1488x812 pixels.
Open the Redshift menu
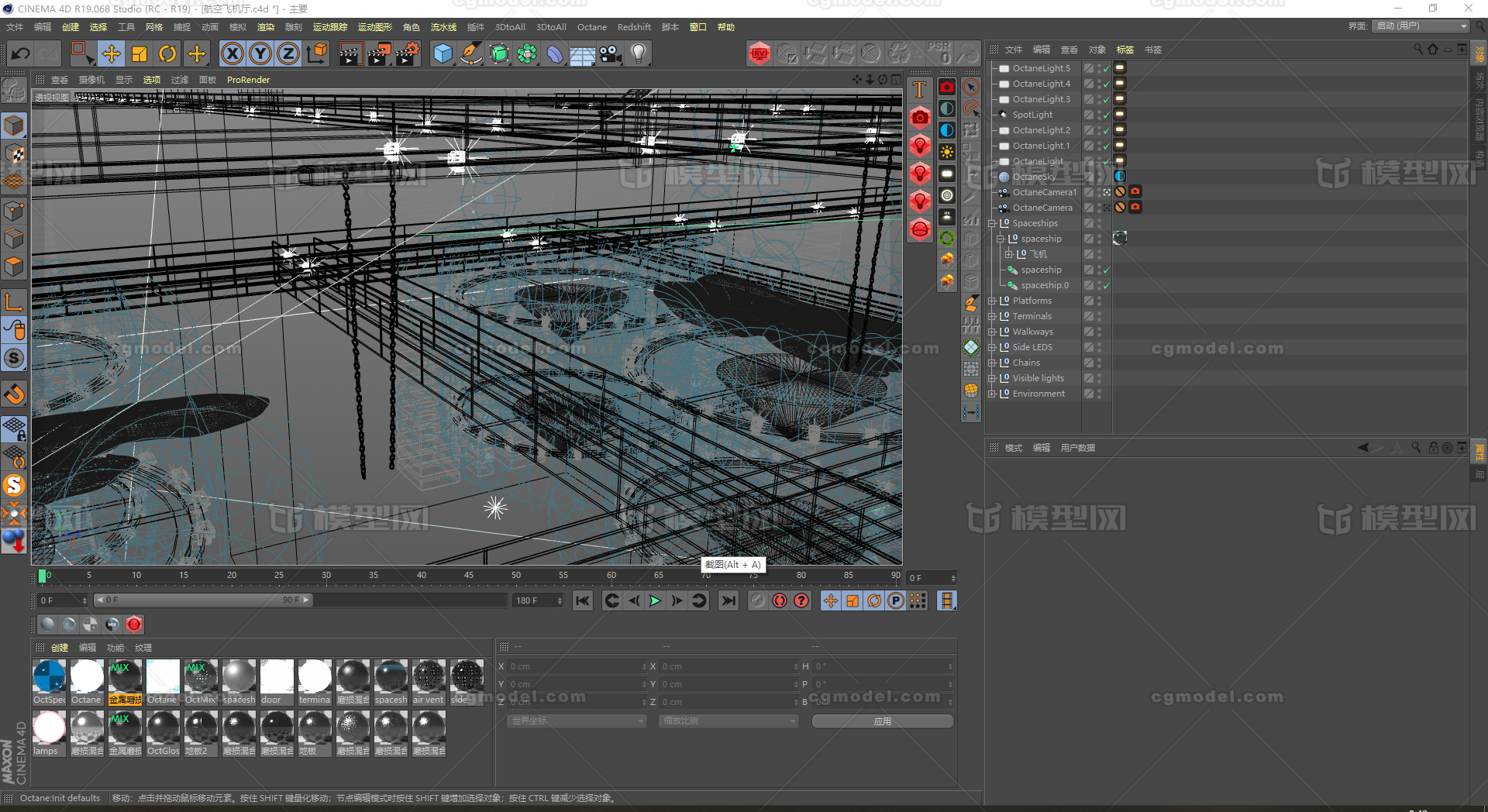[634, 27]
